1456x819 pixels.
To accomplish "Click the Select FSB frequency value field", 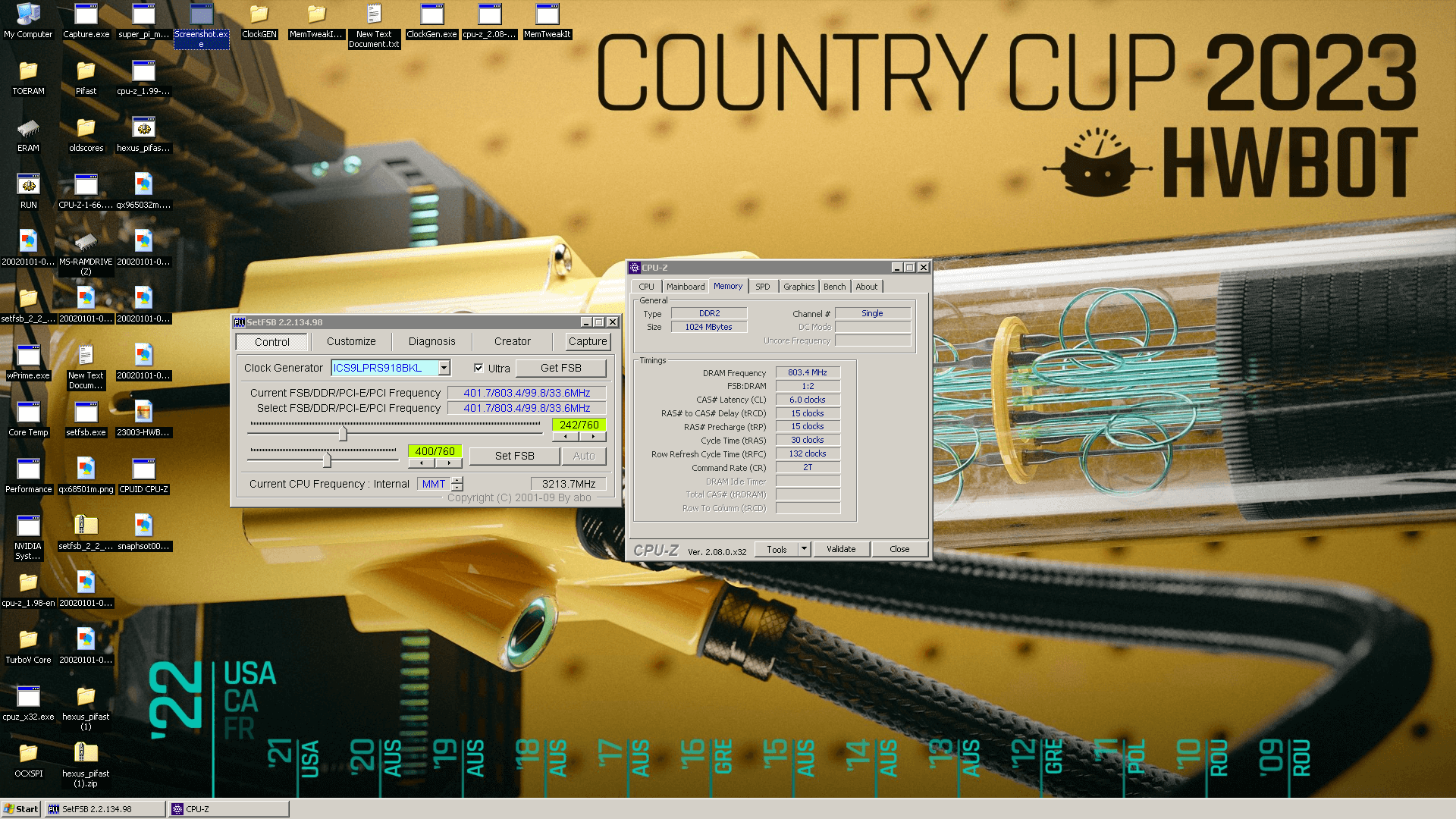I will pos(526,408).
